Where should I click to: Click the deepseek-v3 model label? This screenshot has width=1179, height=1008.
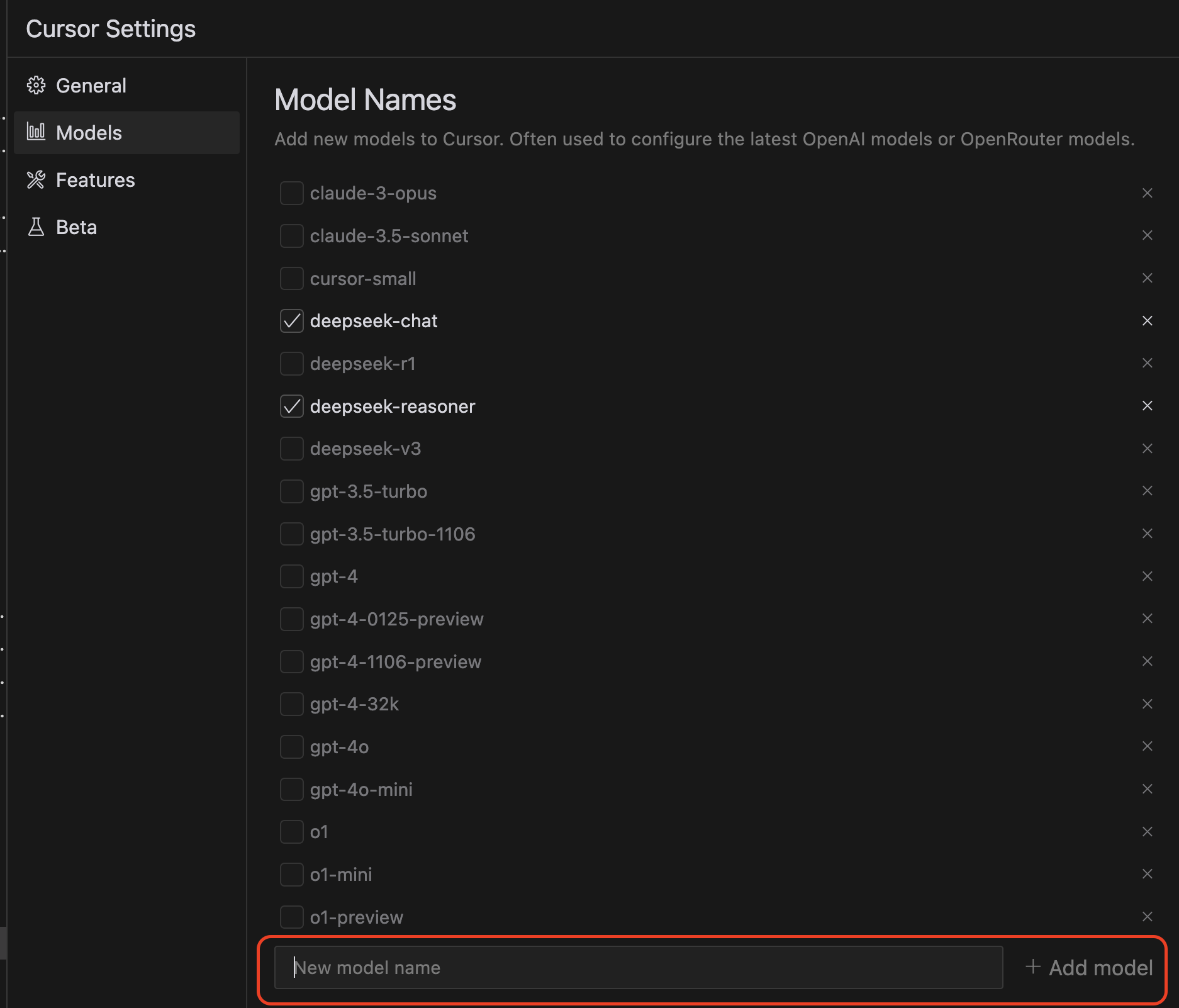(366, 449)
